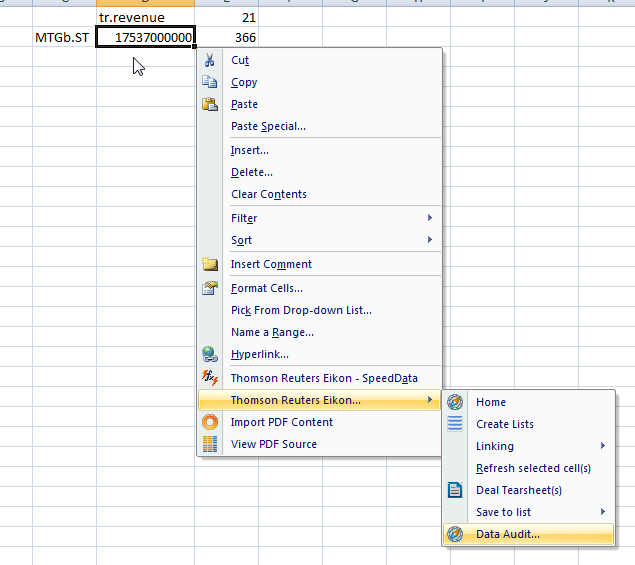Click the SpeedData fx lightning icon
Image resolution: width=635 pixels, height=565 pixels.
210,378
